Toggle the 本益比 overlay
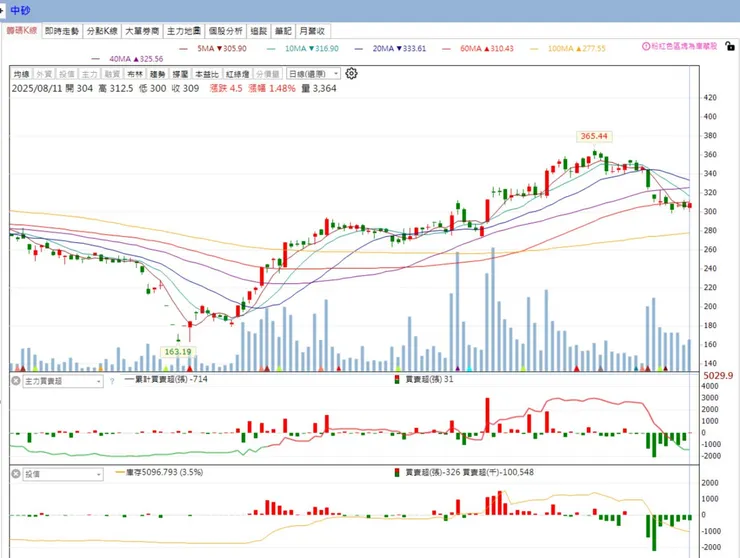This screenshot has height=558, width=740. point(207,74)
